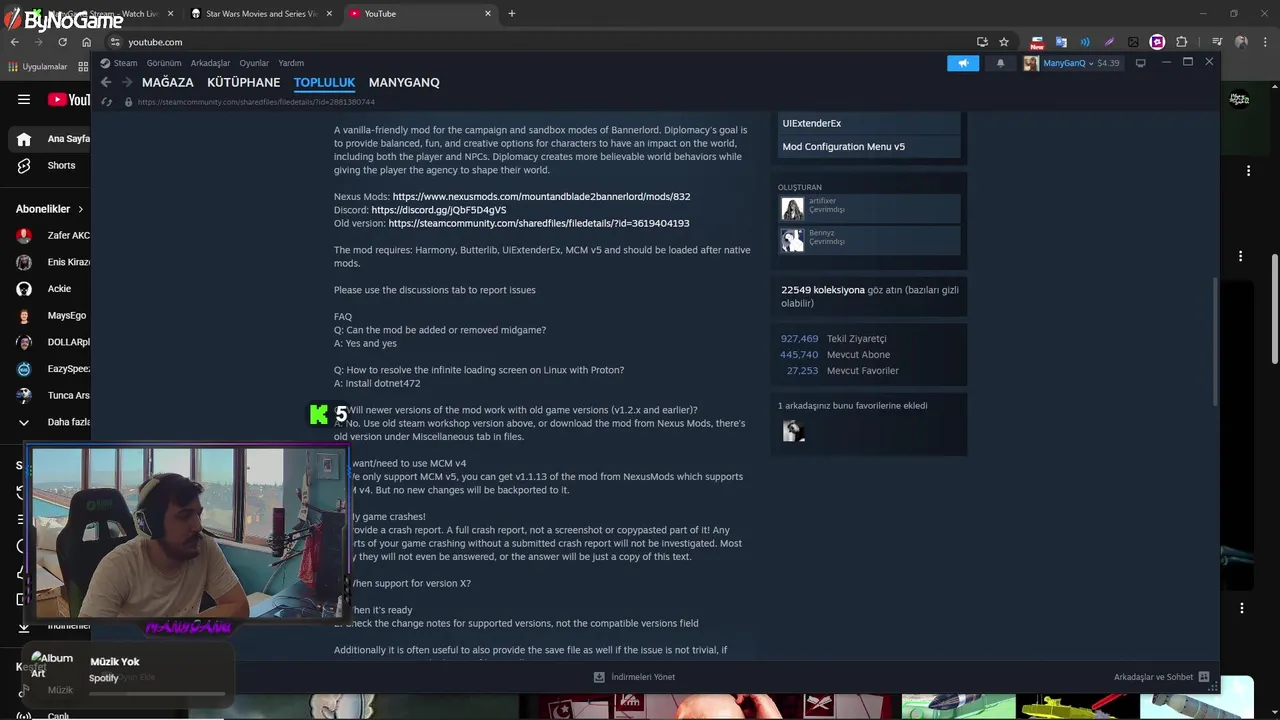The image size is (1280, 720).
Task: Go to YouTube Ana Sayfa
Action: click(x=52, y=139)
